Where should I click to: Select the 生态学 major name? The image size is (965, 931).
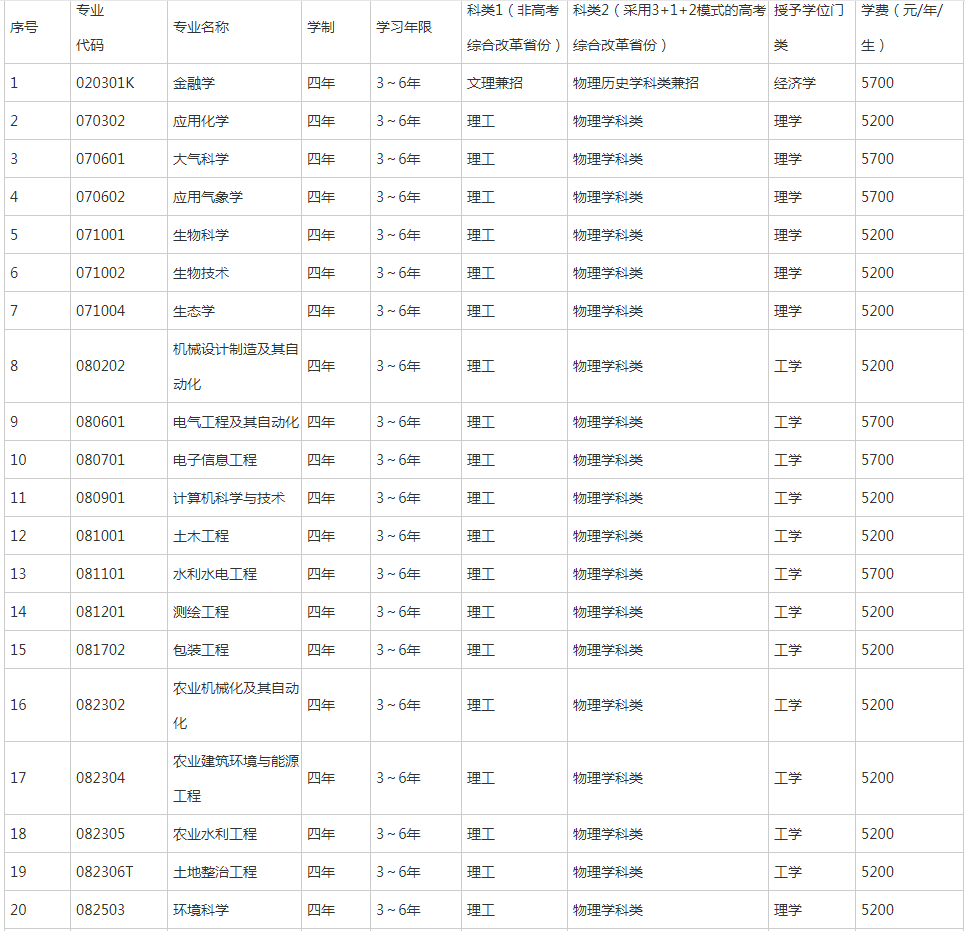tap(194, 311)
